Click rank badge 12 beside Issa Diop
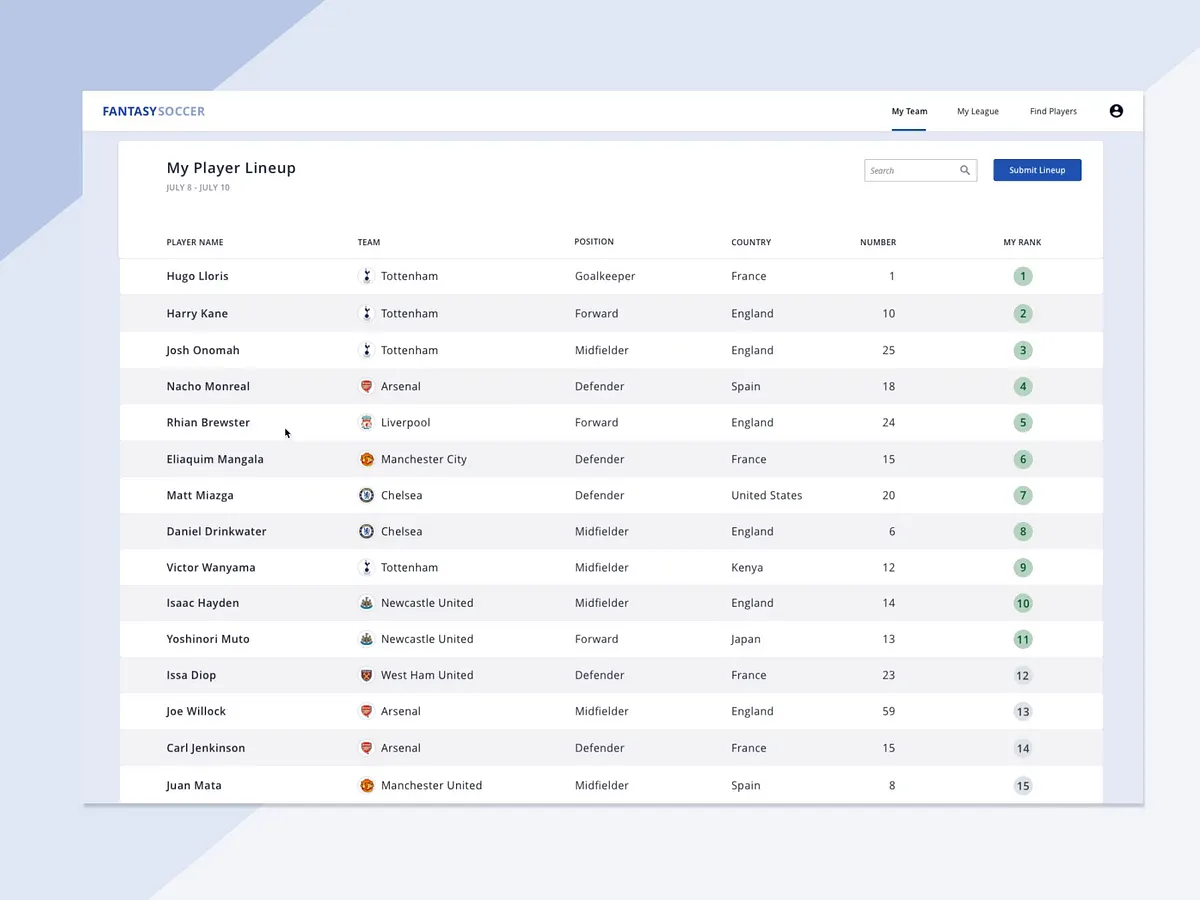1200x900 pixels. tap(1022, 675)
